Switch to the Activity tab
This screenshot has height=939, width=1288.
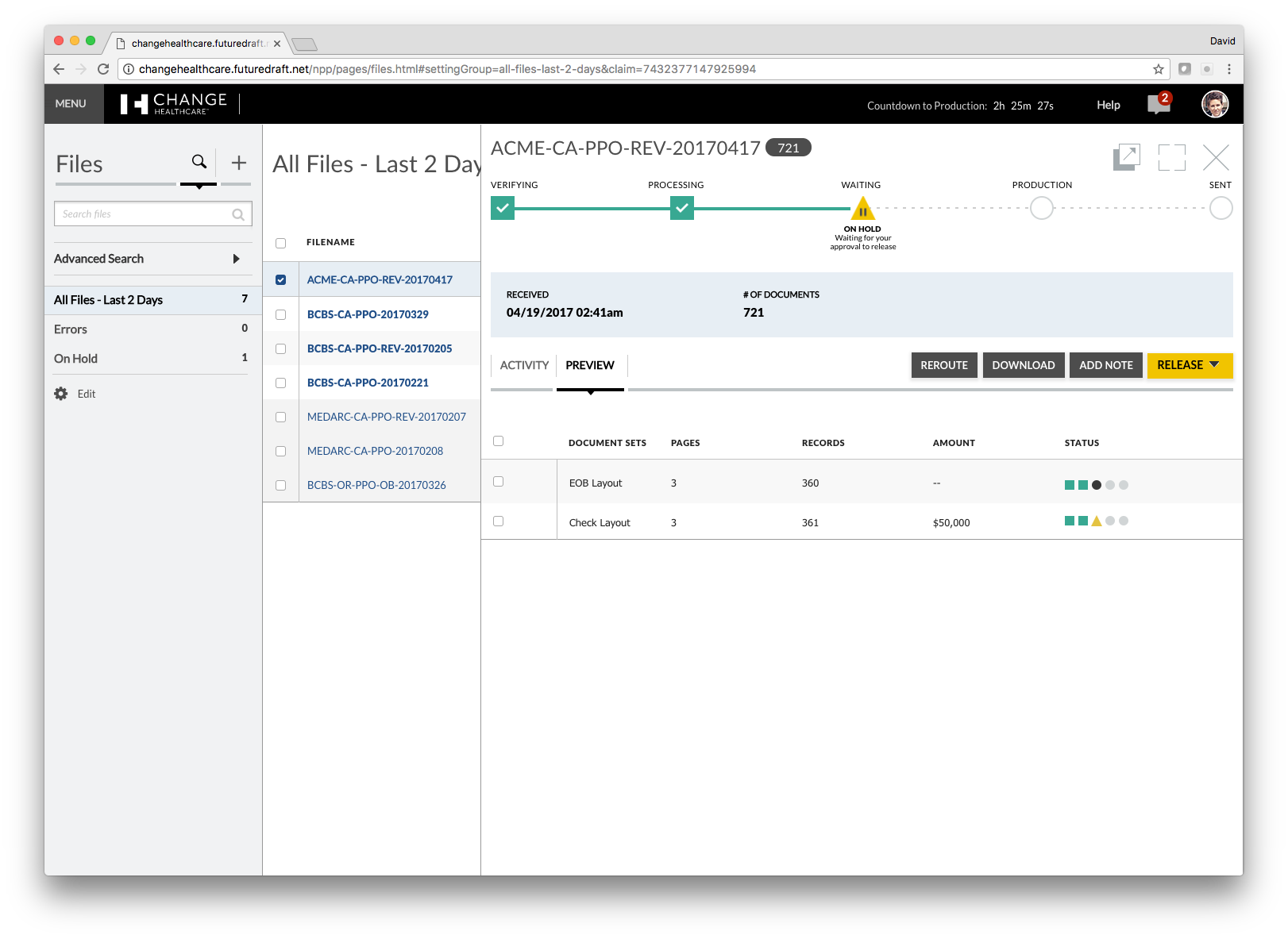click(x=524, y=365)
